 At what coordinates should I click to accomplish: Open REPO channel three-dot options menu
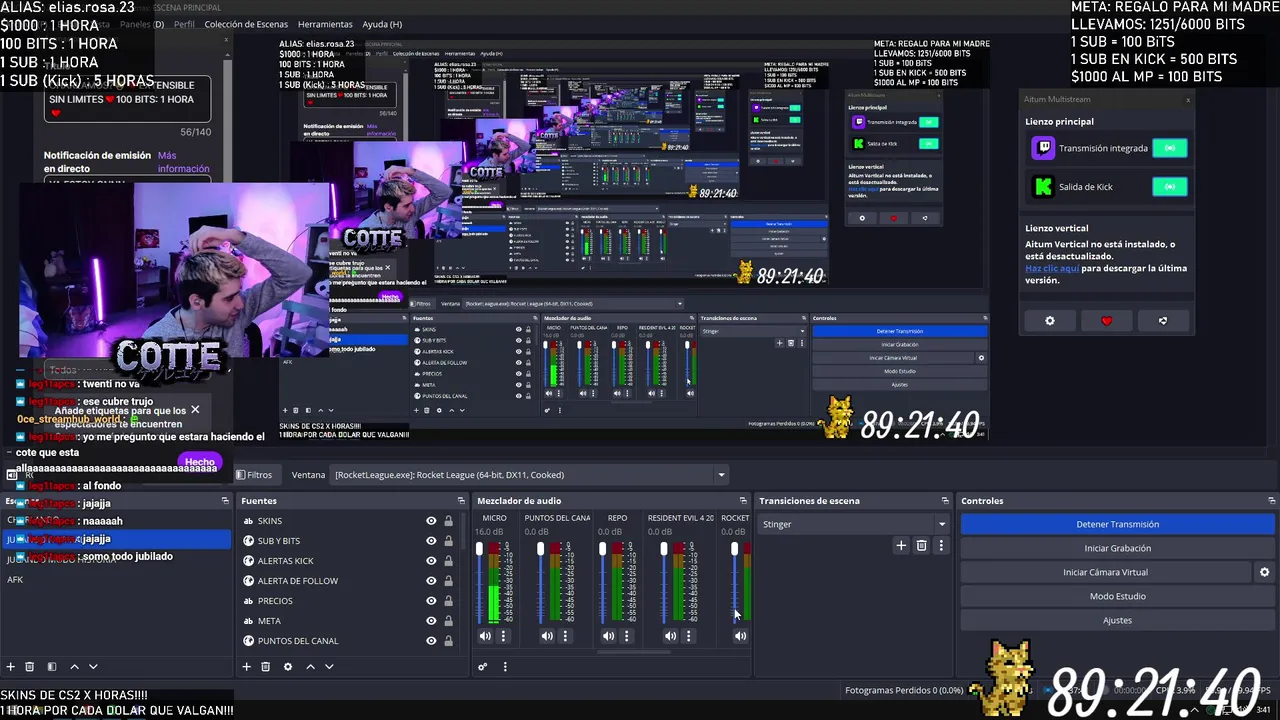coord(627,636)
